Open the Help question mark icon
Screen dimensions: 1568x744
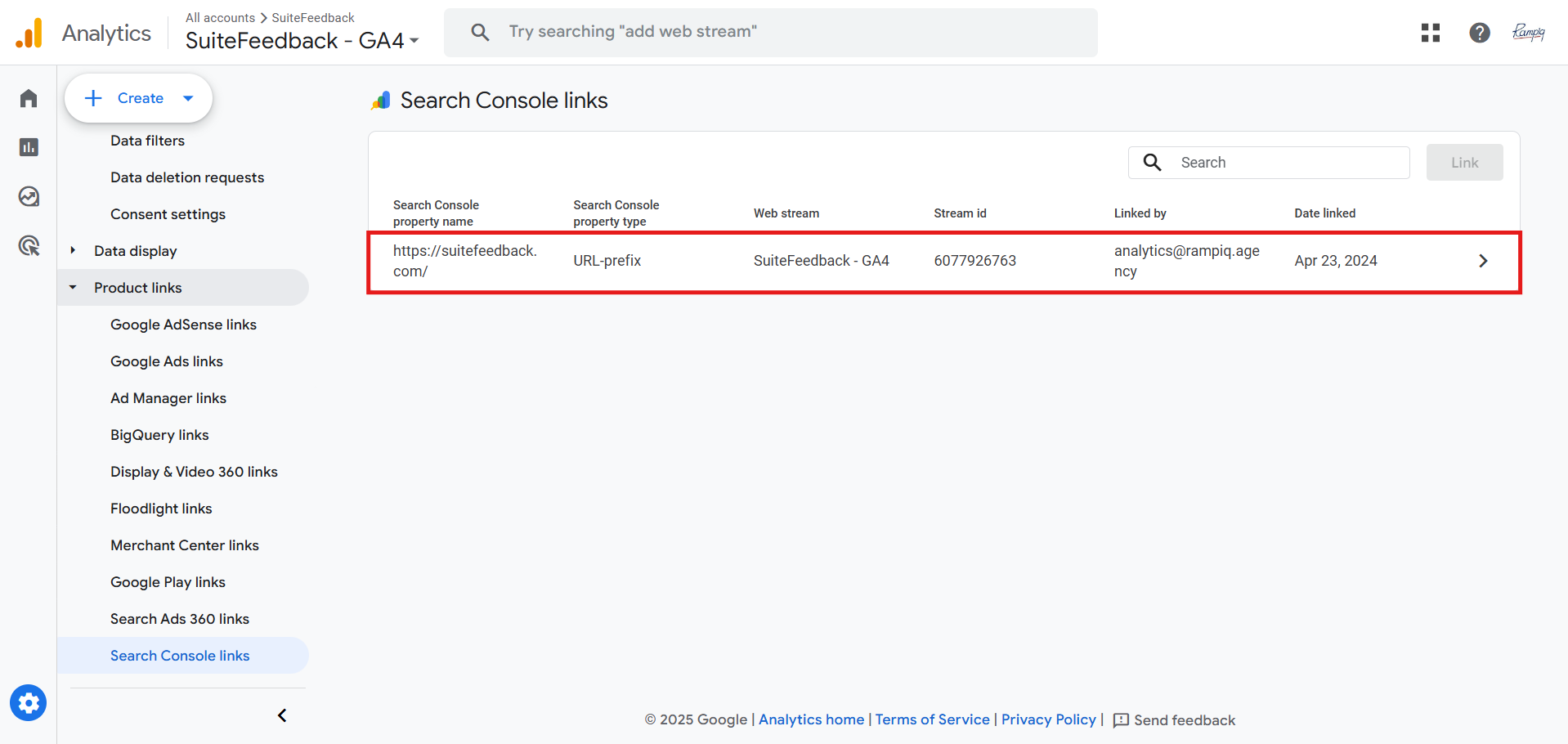click(1479, 33)
